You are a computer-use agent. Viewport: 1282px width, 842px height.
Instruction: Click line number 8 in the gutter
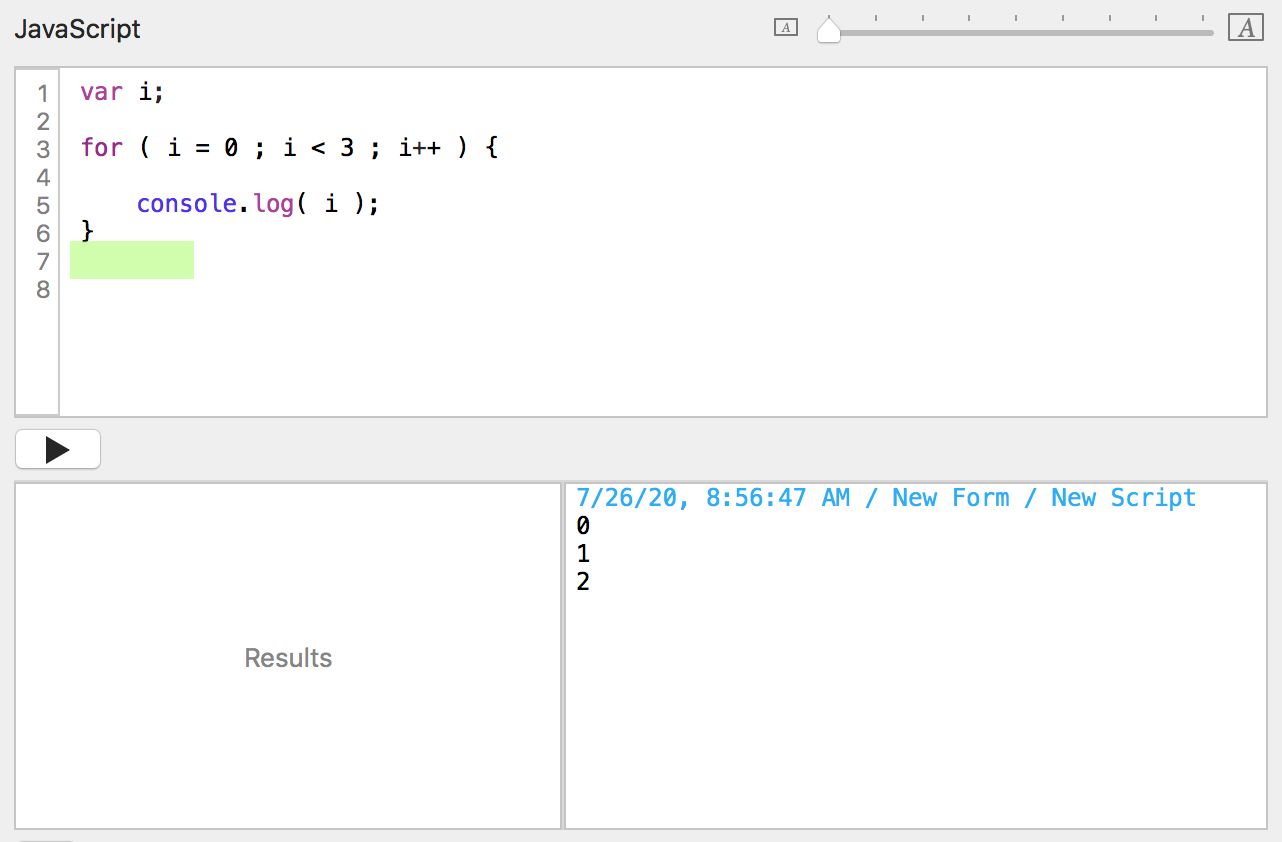[x=43, y=290]
